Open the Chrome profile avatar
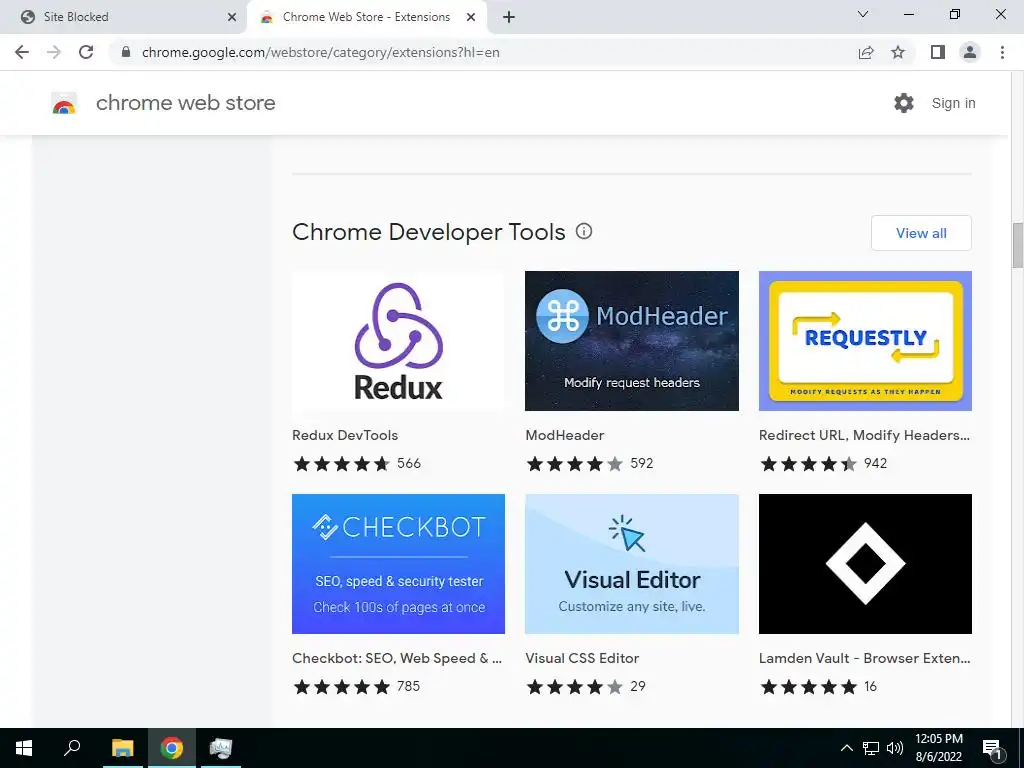 (970, 52)
